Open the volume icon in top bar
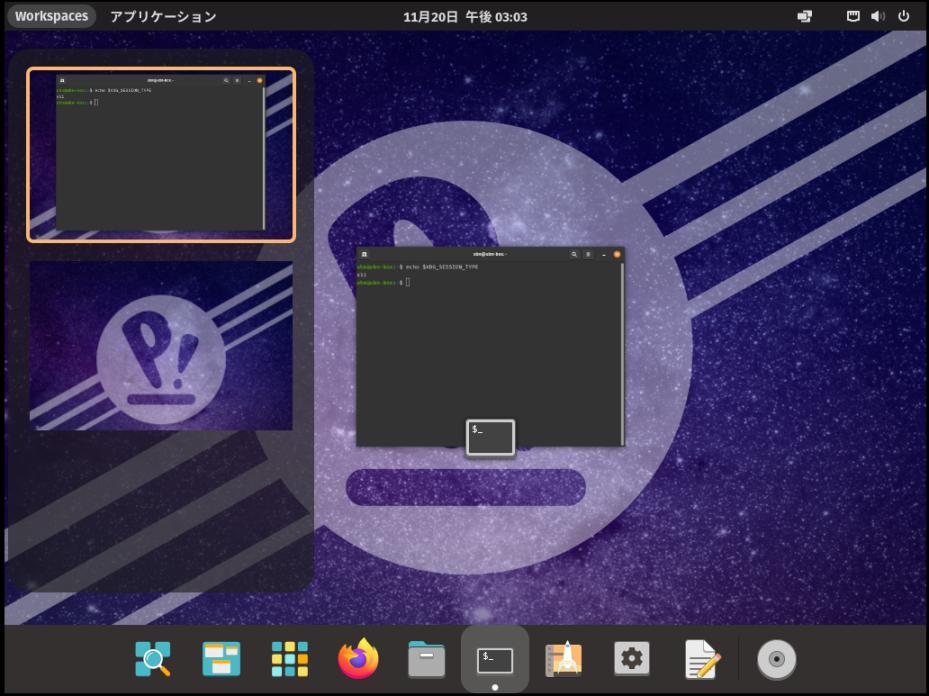The height and width of the screenshot is (696, 929). (x=878, y=17)
